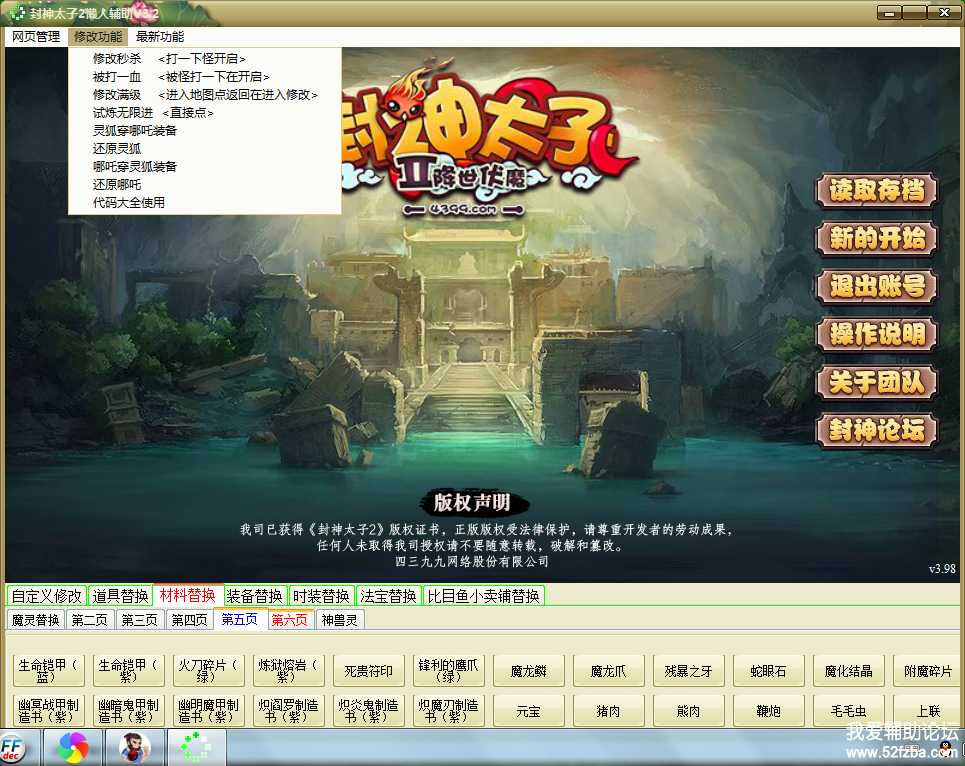The image size is (965, 766).
Task: Click the 读取存档 game button
Action: pyautogui.click(x=876, y=190)
